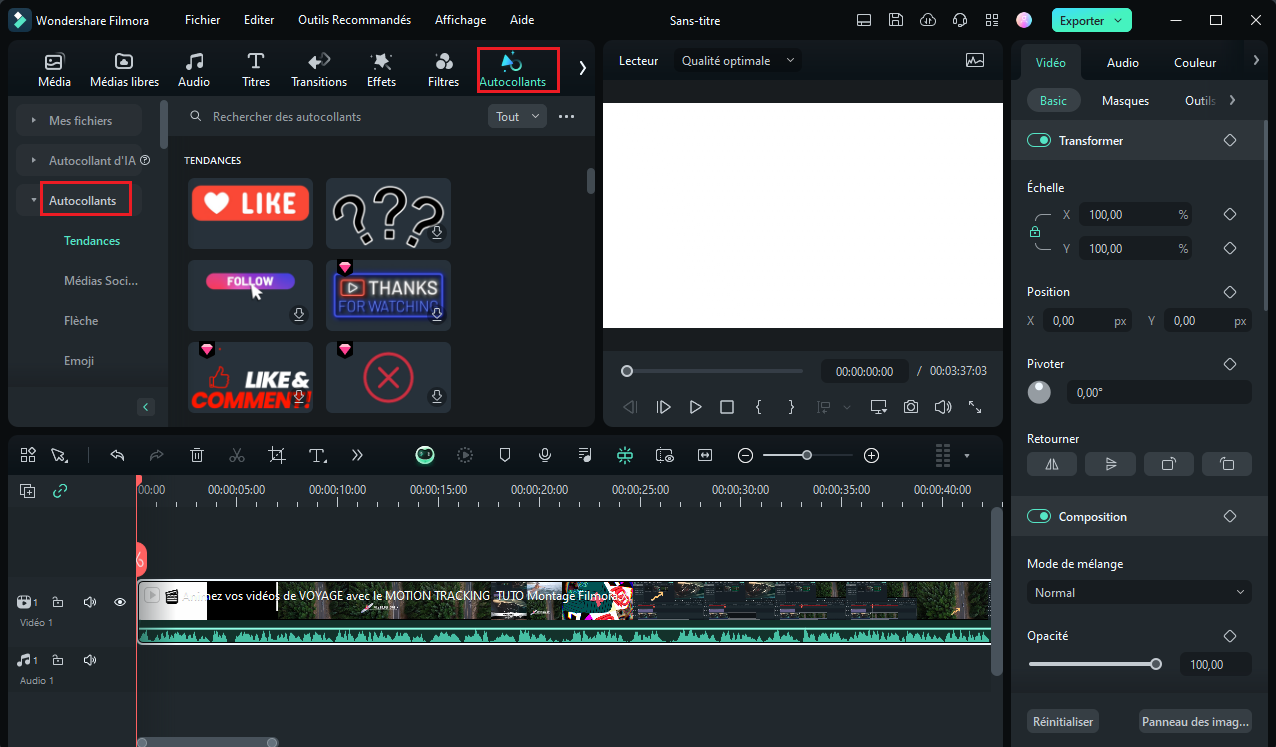This screenshot has width=1276, height=747.
Task: Switch to the Audio media tab
Action: click(x=194, y=70)
